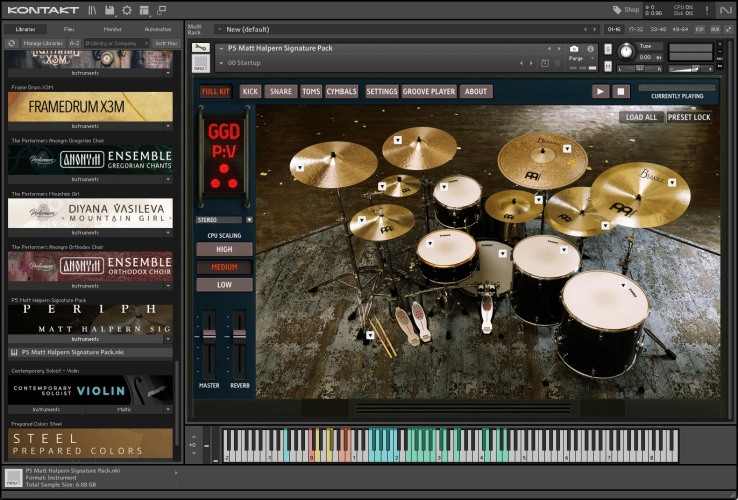Screen dimensions: 738x500
Task: Set CPU scaling to LOW
Action: [x=224, y=285]
